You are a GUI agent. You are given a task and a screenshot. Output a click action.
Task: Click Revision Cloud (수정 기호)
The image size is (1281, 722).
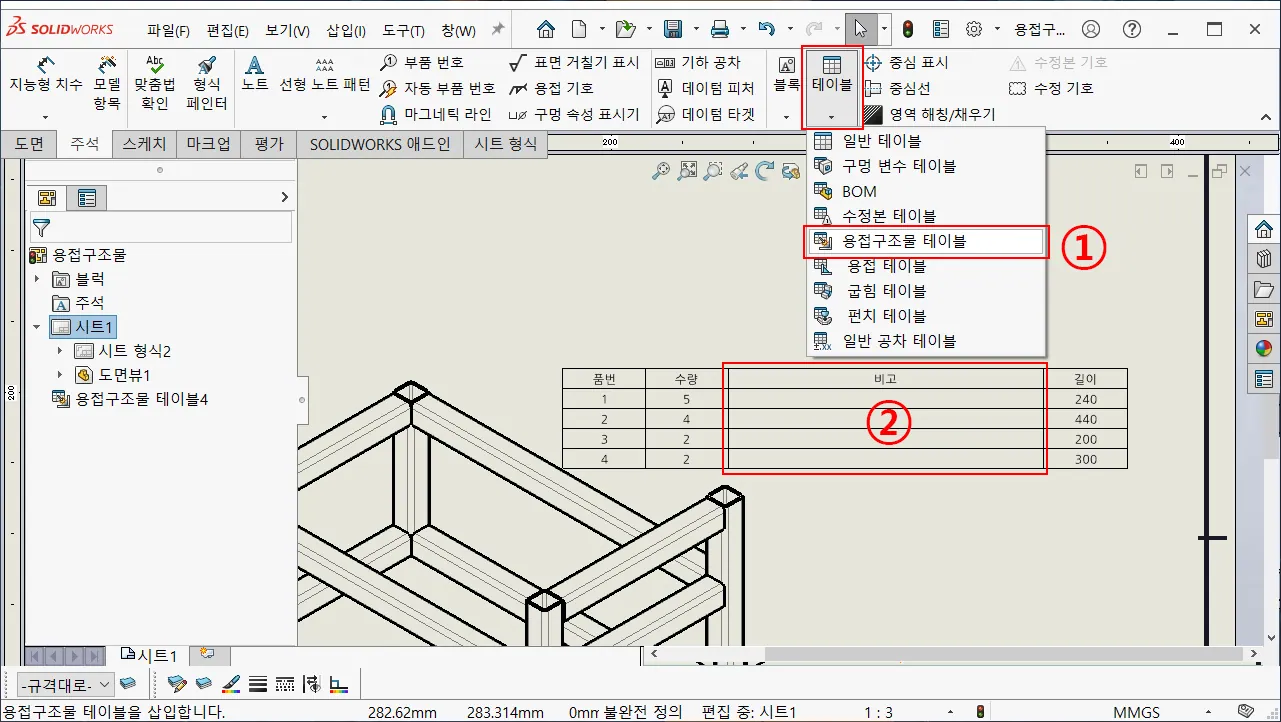pos(1051,88)
